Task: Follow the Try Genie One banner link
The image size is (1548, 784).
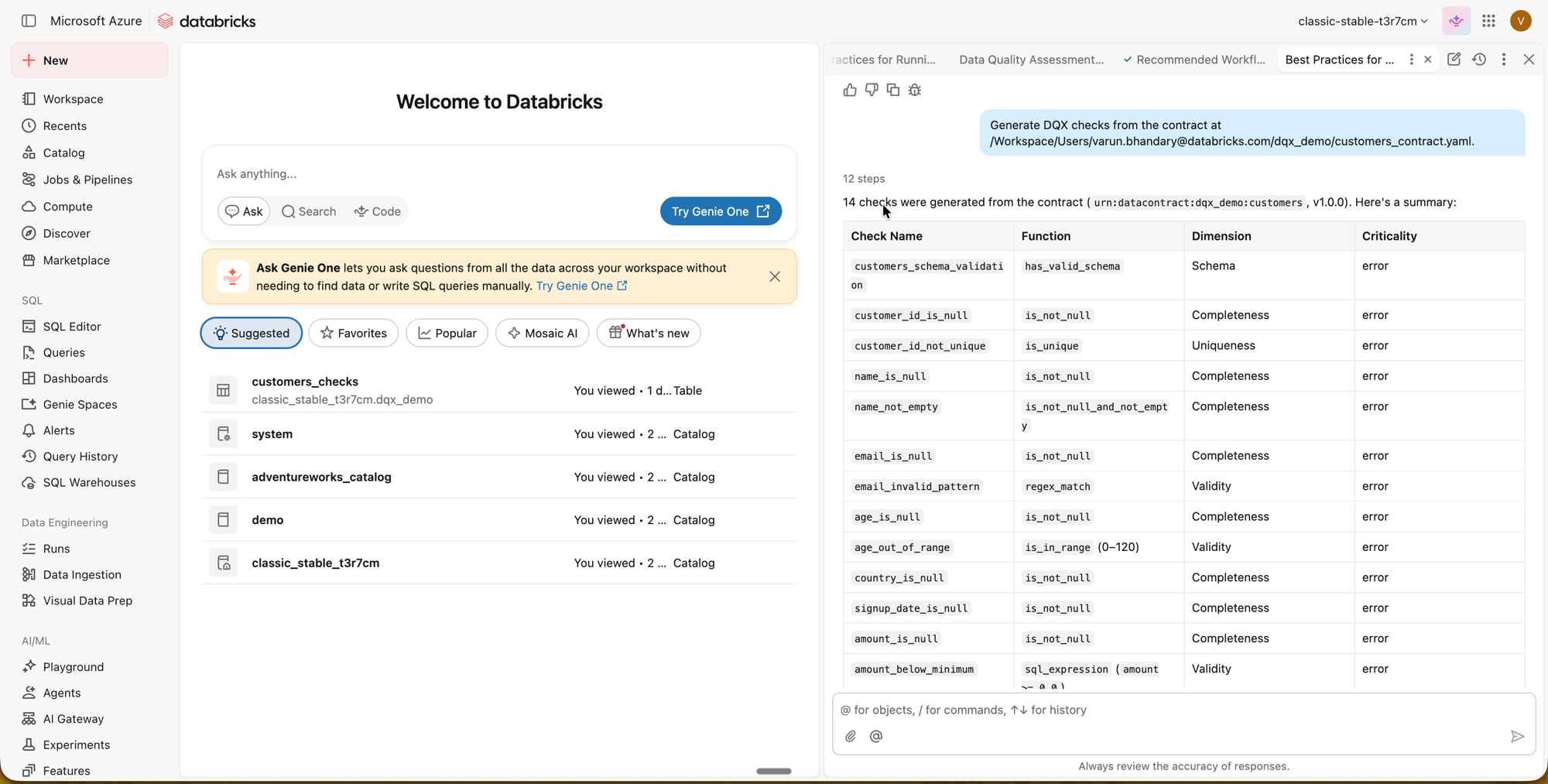Action: [582, 286]
